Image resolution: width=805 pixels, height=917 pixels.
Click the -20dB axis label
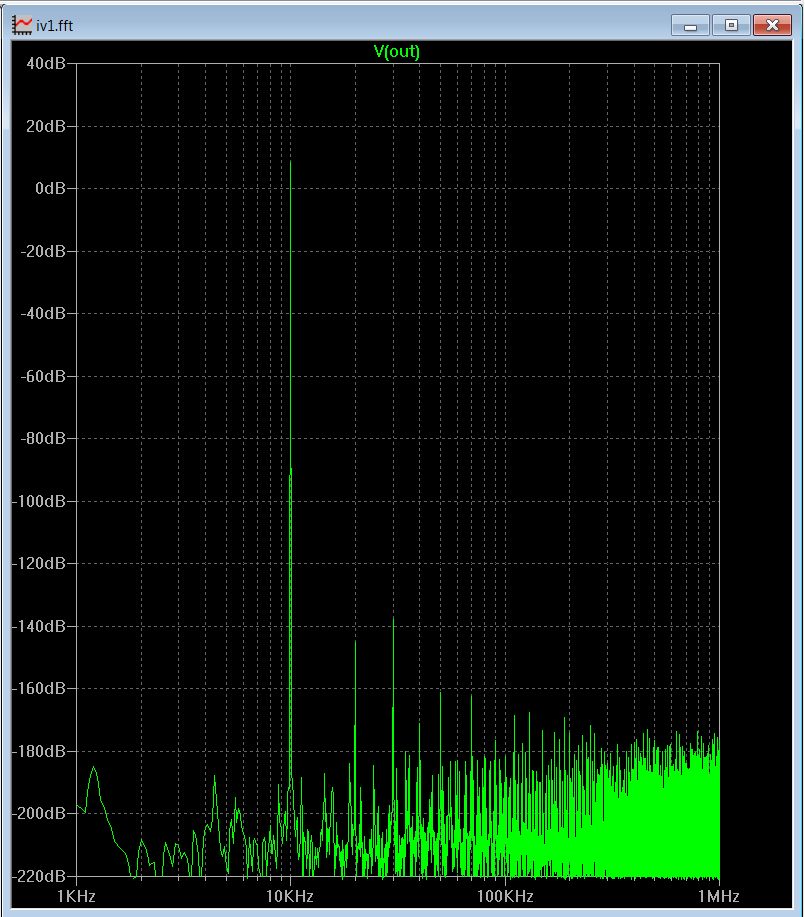click(43, 251)
